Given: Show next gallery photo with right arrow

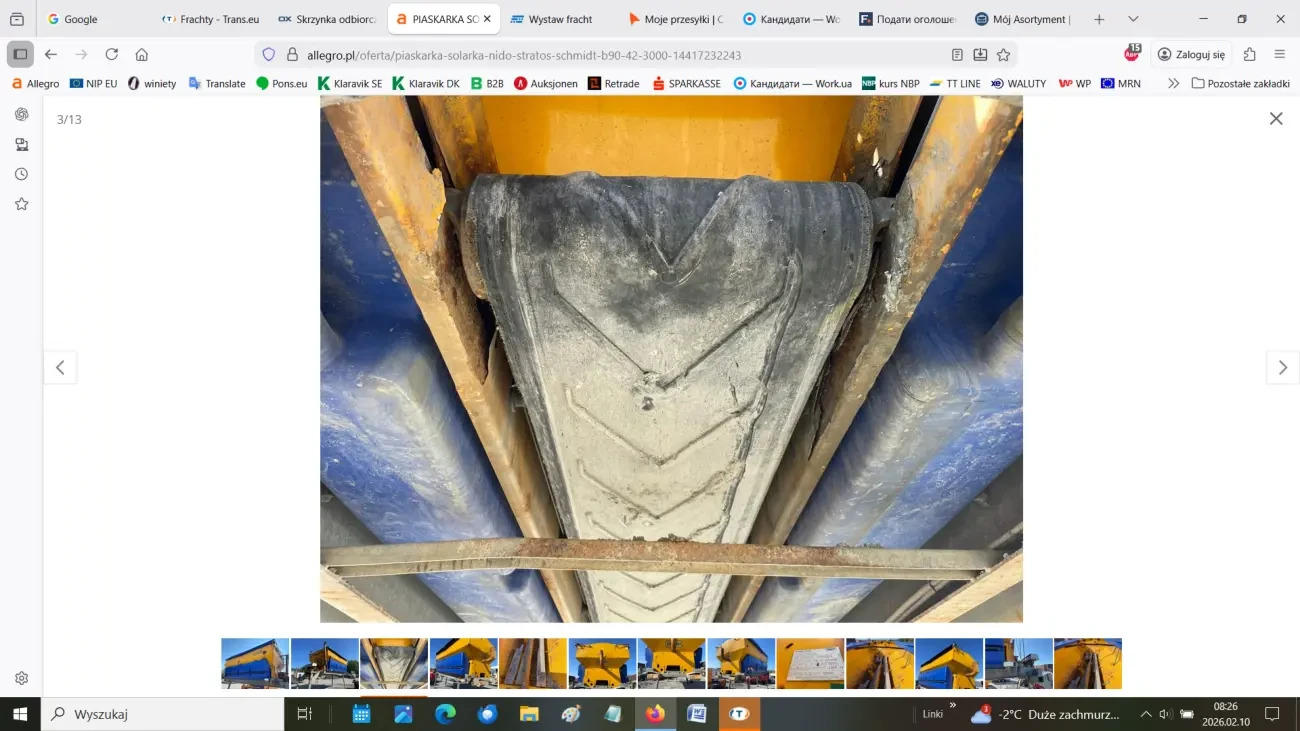Looking at the screenshot, I should (x=1282, y=368).
